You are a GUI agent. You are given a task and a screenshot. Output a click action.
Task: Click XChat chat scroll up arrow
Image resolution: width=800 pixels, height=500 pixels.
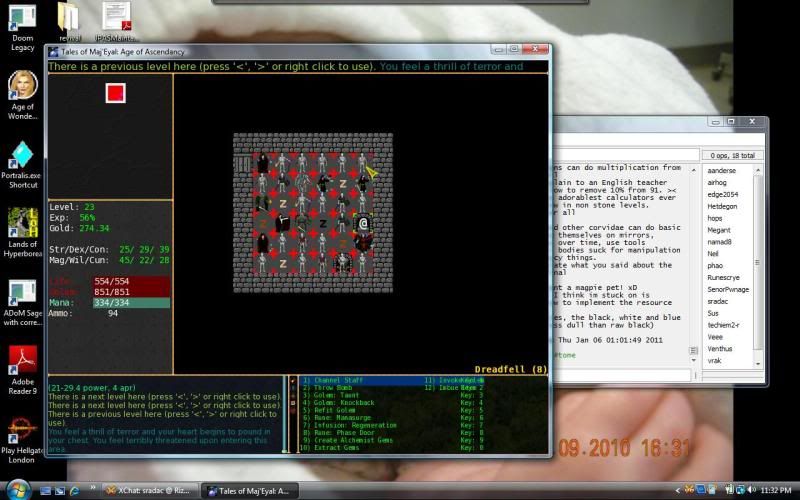[x=693, y=169]
